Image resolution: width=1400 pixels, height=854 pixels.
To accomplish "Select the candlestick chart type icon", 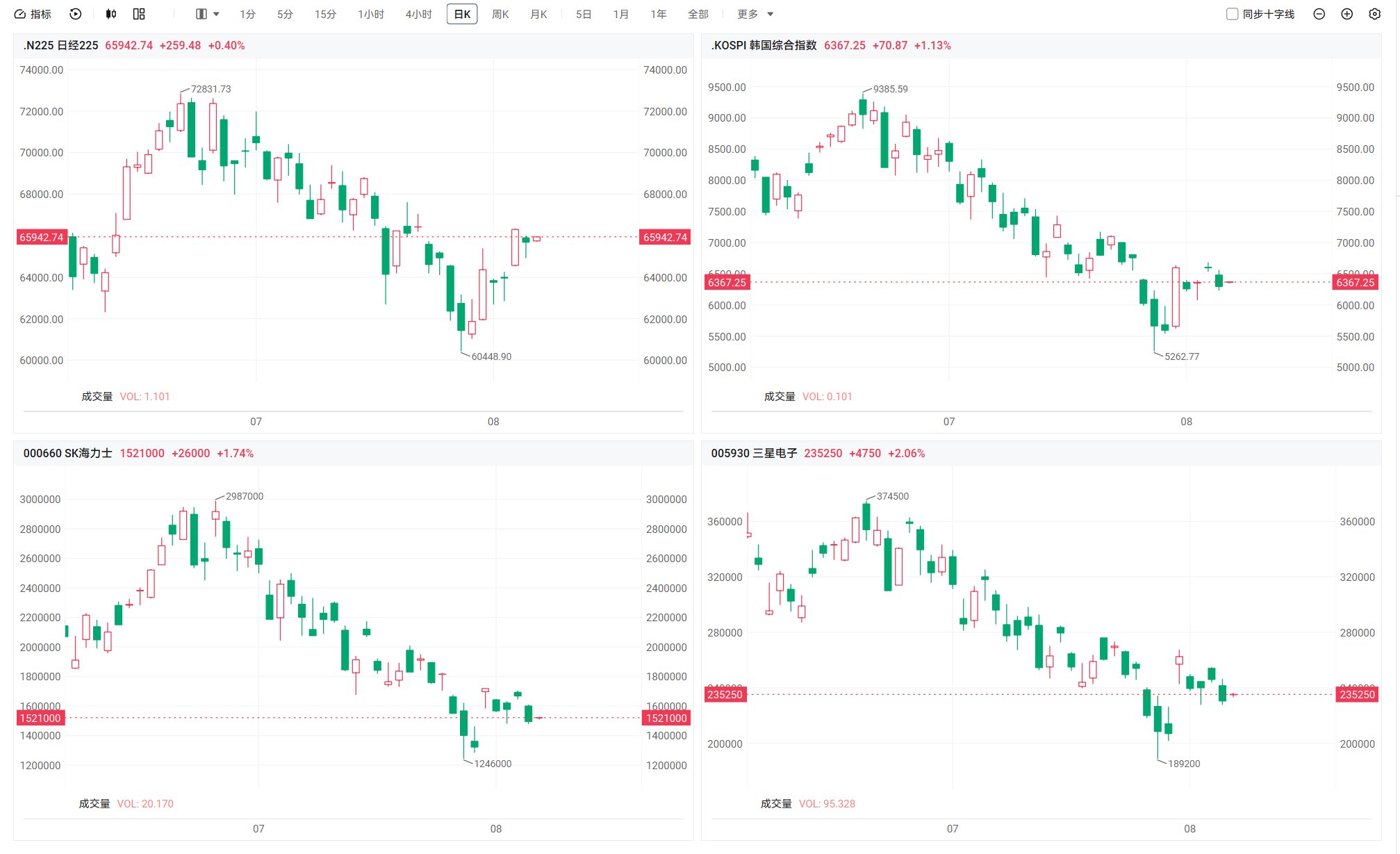I will (x=111, y=14).
